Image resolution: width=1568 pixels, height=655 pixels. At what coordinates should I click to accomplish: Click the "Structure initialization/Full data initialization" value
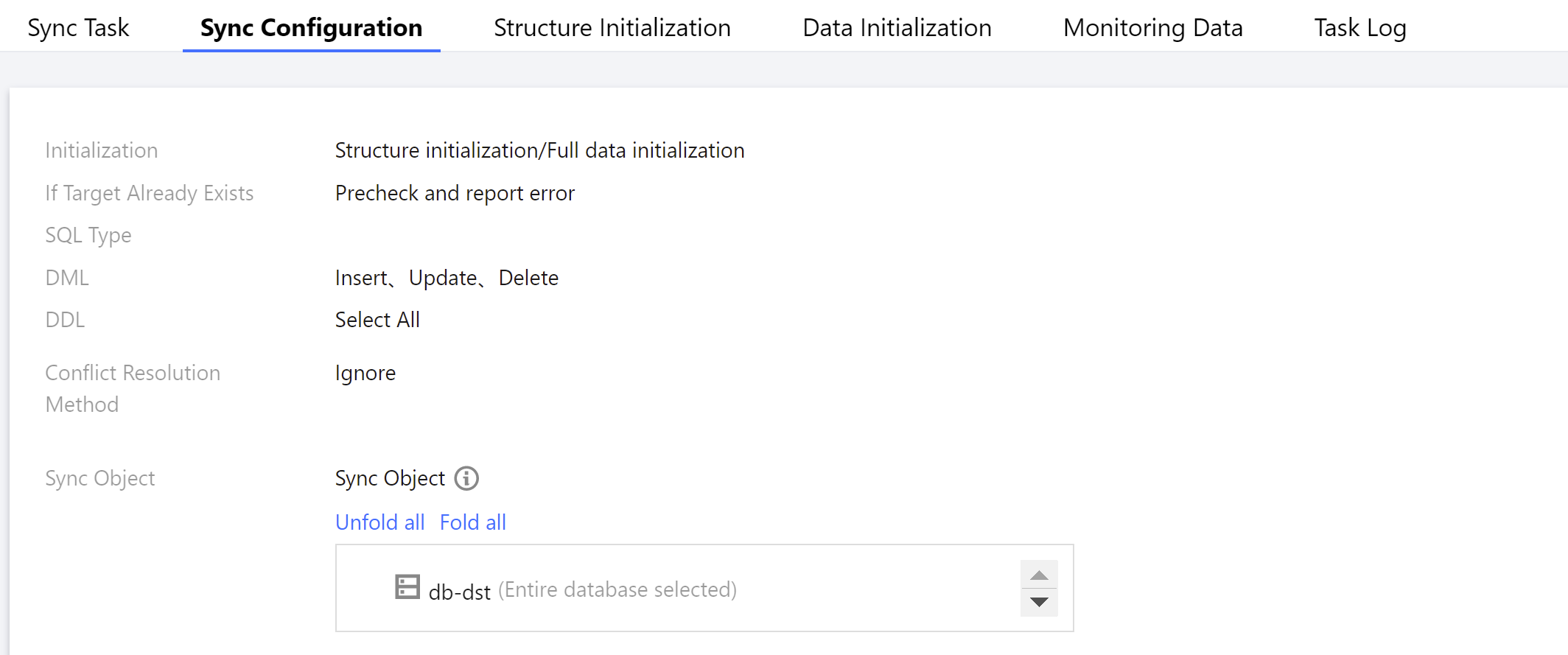(x=539, y=150)
